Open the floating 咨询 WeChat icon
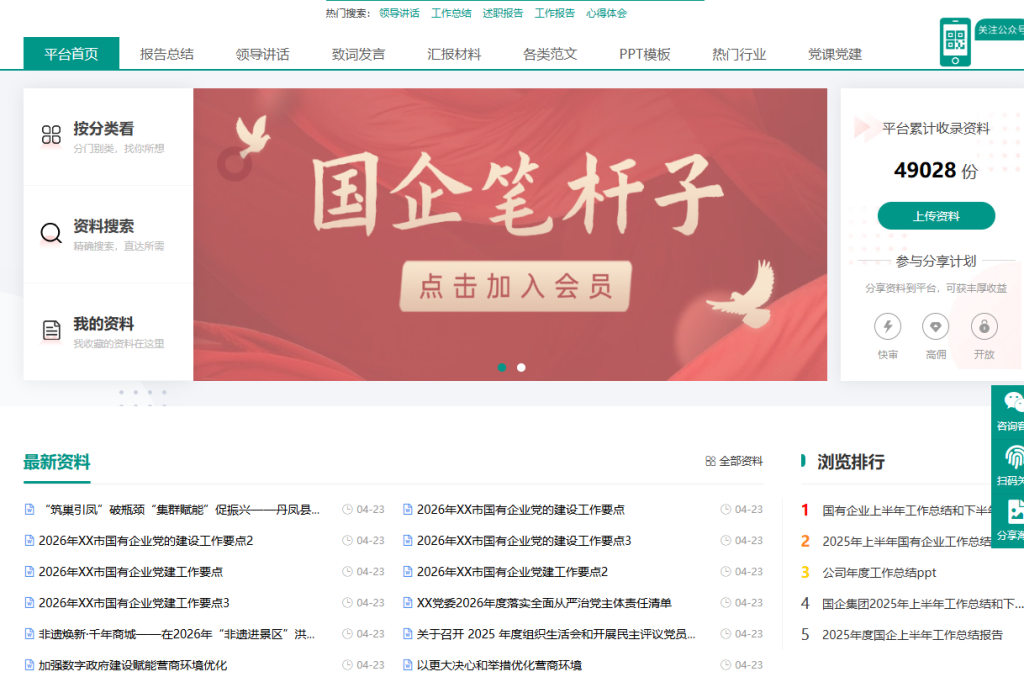 1012,403
